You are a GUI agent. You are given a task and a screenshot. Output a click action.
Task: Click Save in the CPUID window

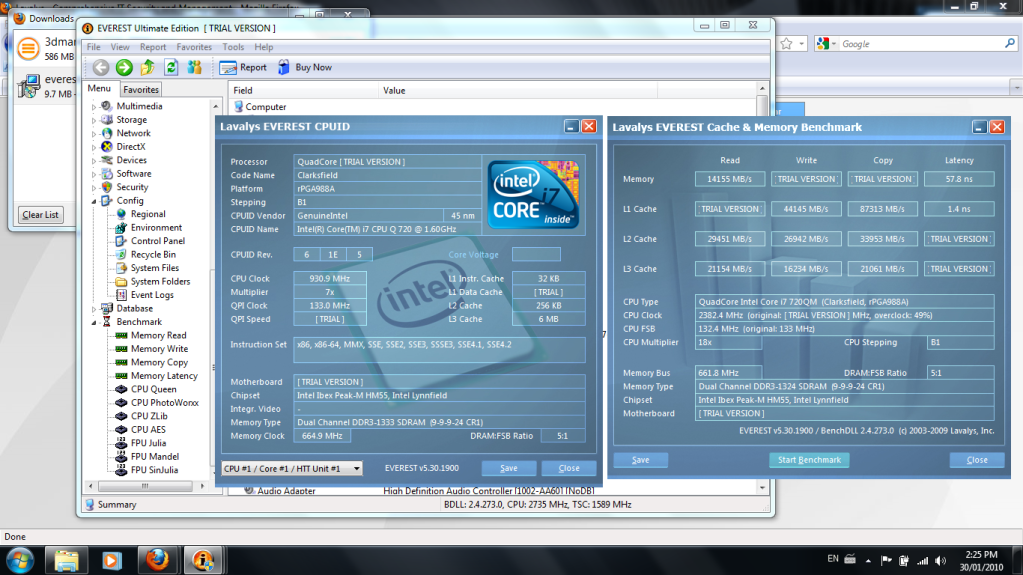pos(509,468)
